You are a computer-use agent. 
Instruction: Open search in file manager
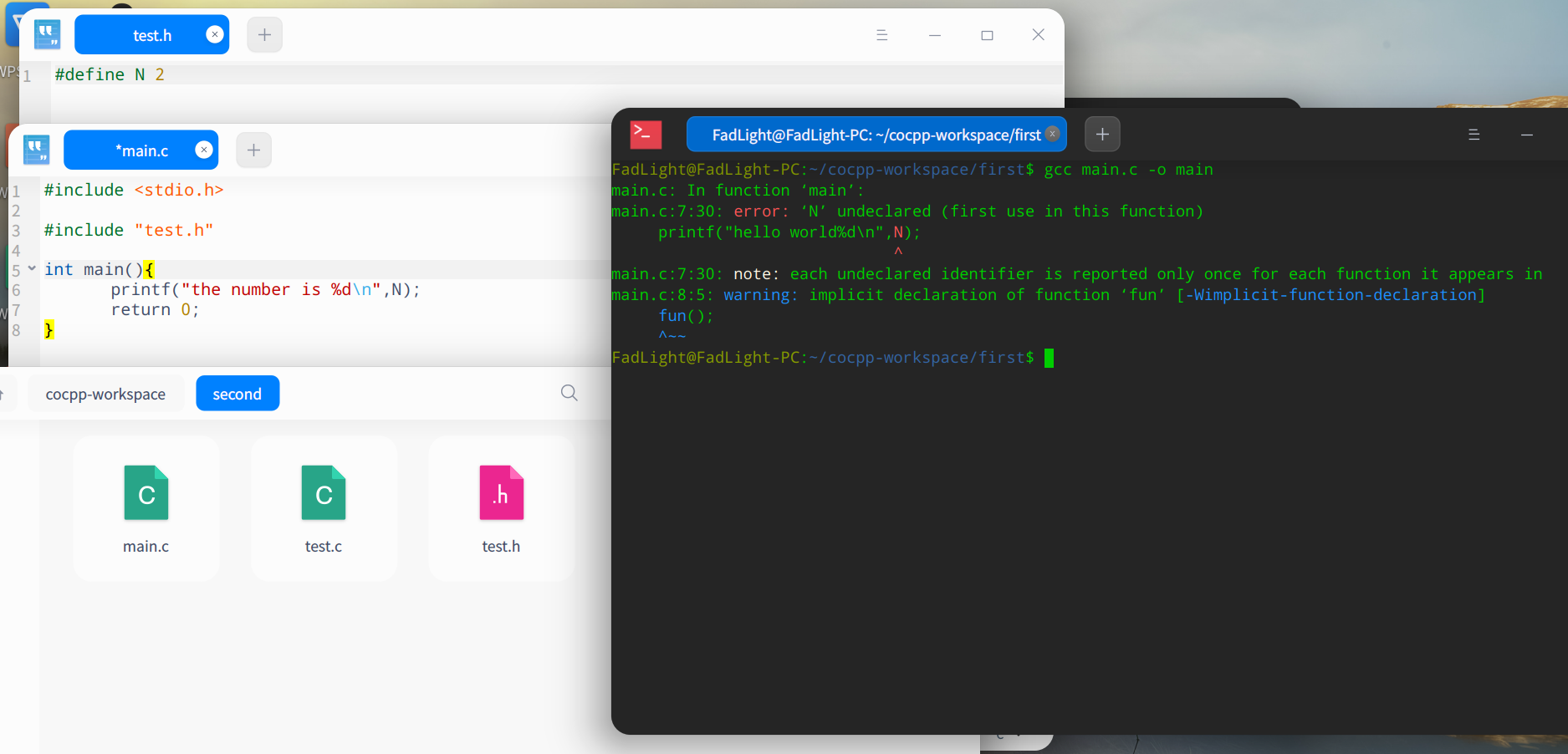(x=569, y=393)
